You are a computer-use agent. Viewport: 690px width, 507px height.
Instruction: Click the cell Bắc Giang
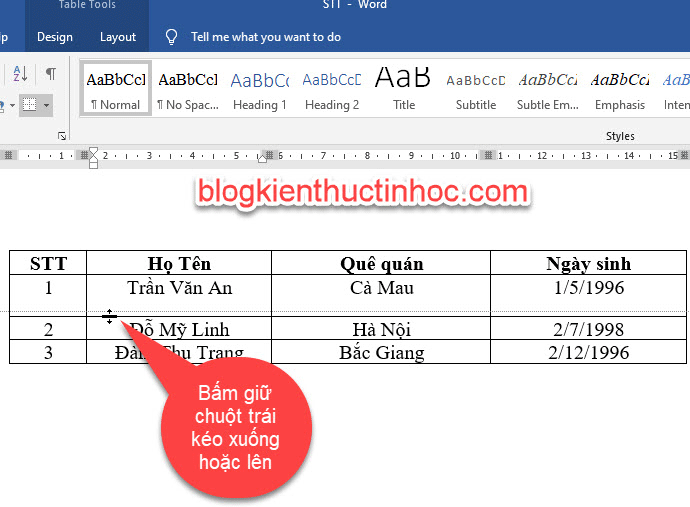381,352
